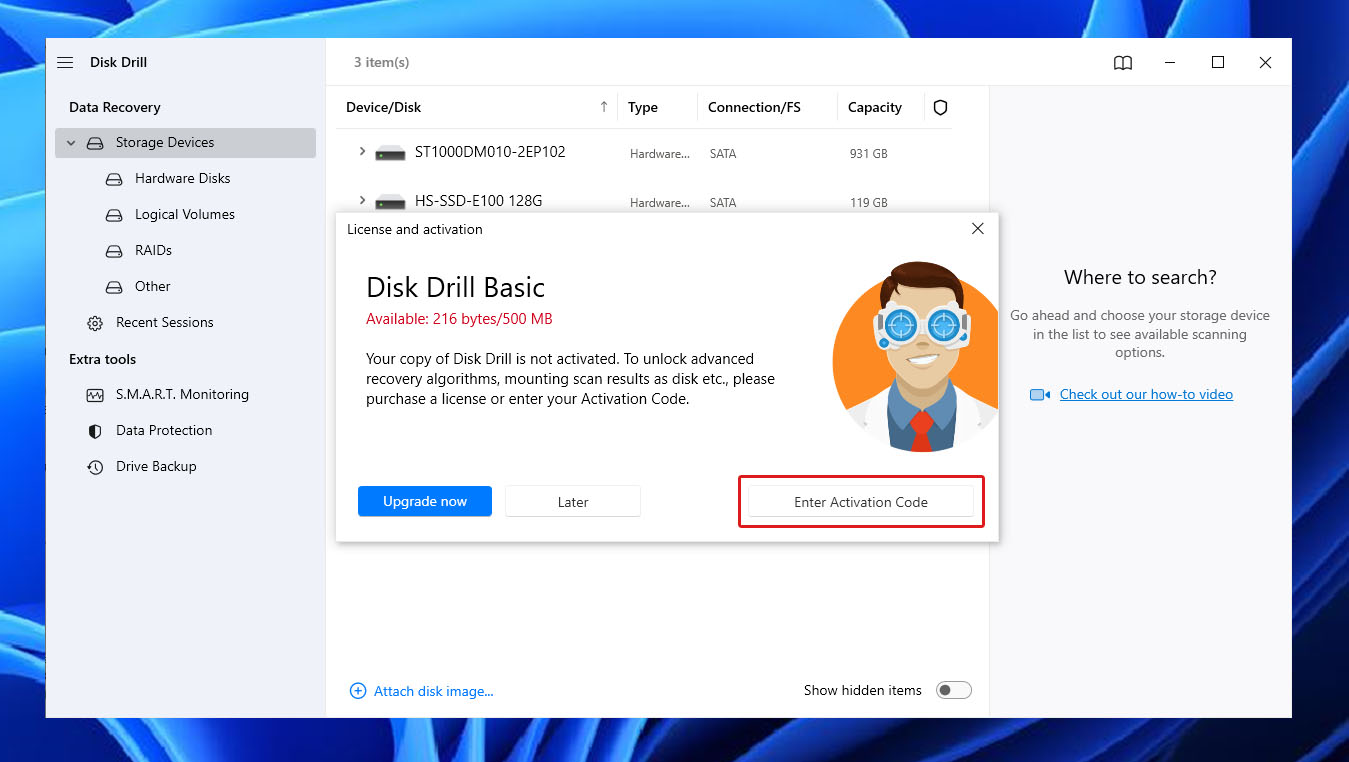Click the 931 GB capacity cell
The width and height of the screenshot is (1349, 762).
click(x=868, y=154)
